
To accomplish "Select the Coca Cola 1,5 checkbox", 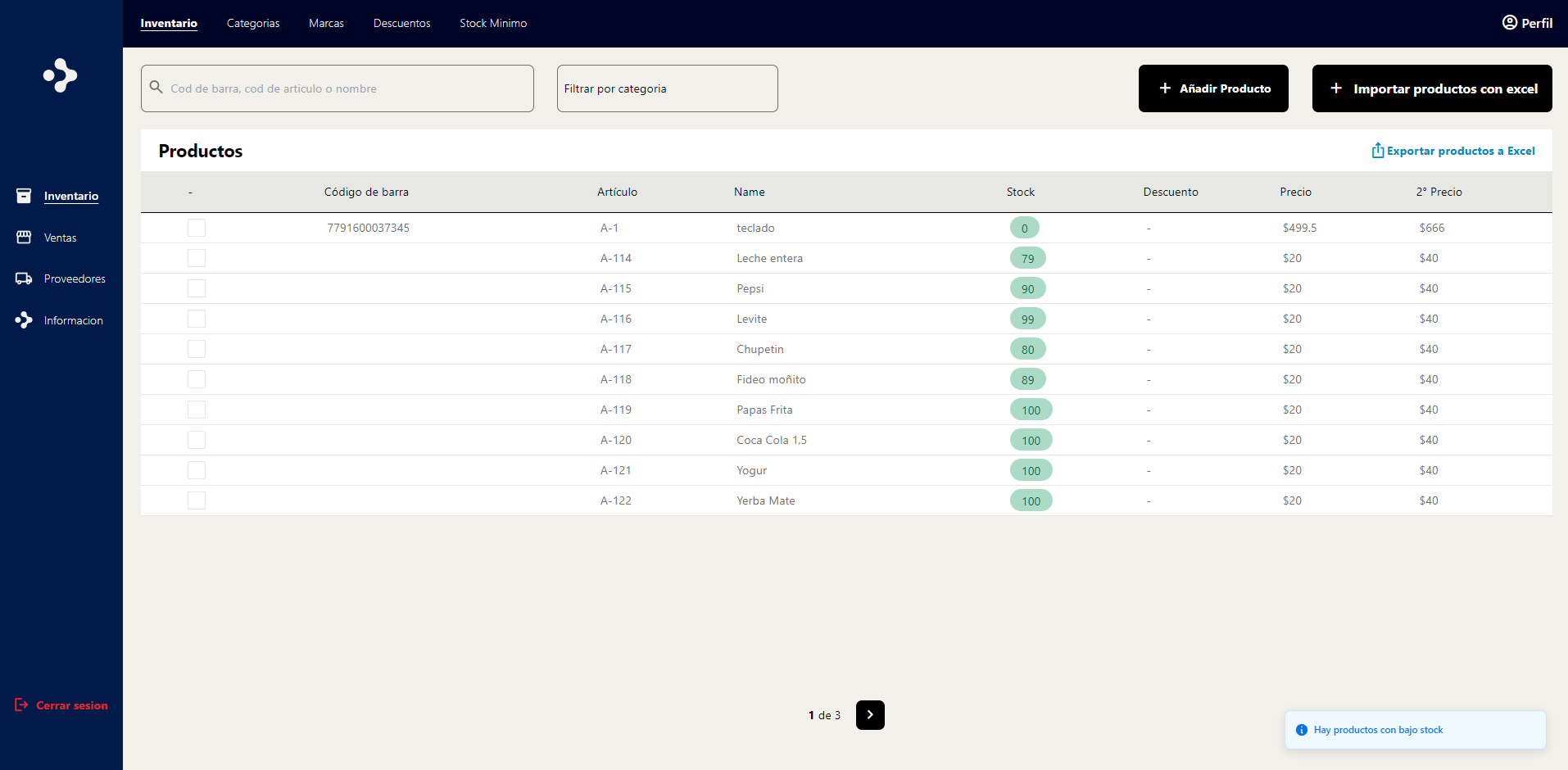I will coord(197,440).
